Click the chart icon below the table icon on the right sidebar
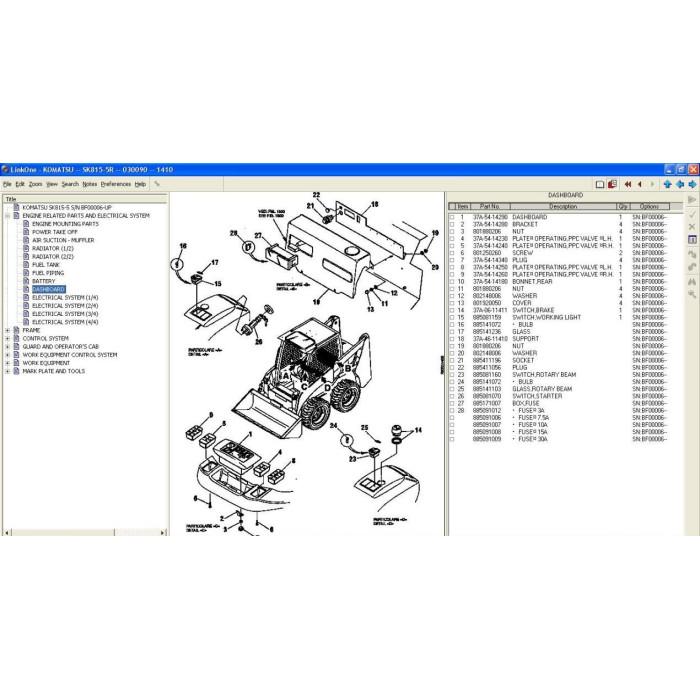The width and height of the screenshot is (700, 700). pos(692,254)
